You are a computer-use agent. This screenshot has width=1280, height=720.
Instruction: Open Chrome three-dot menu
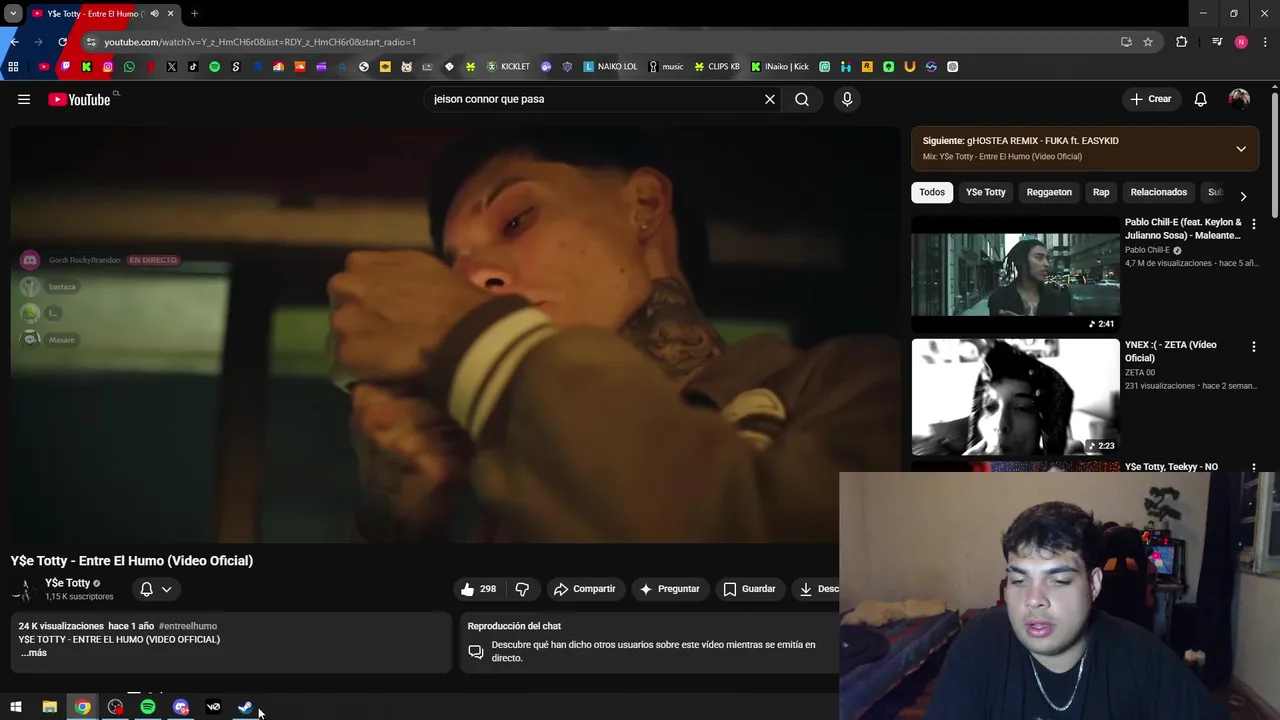coord(1265,42)
